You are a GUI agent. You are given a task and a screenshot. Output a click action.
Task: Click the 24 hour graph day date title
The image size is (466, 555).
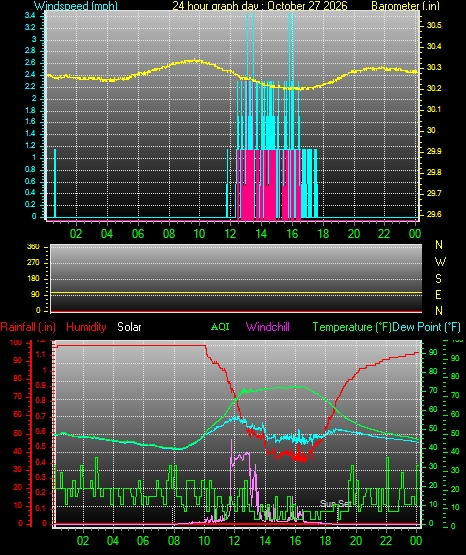pos(260,6)
